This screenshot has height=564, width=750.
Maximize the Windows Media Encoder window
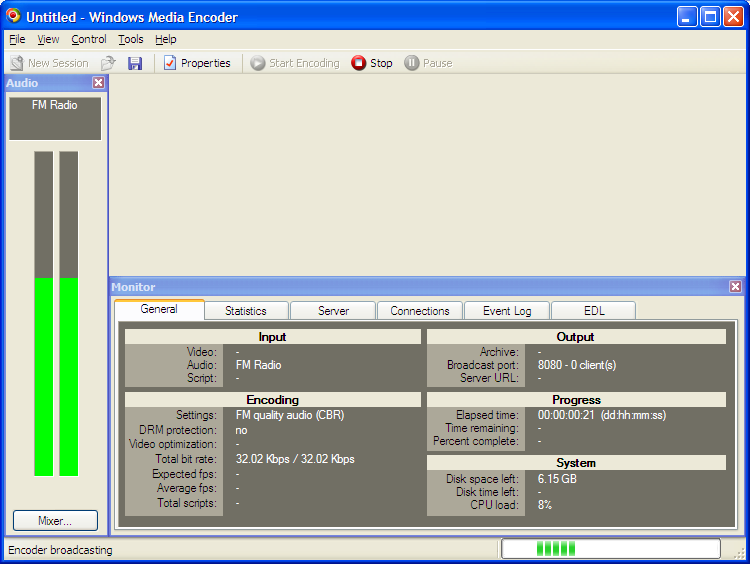[x=710, y=17]
